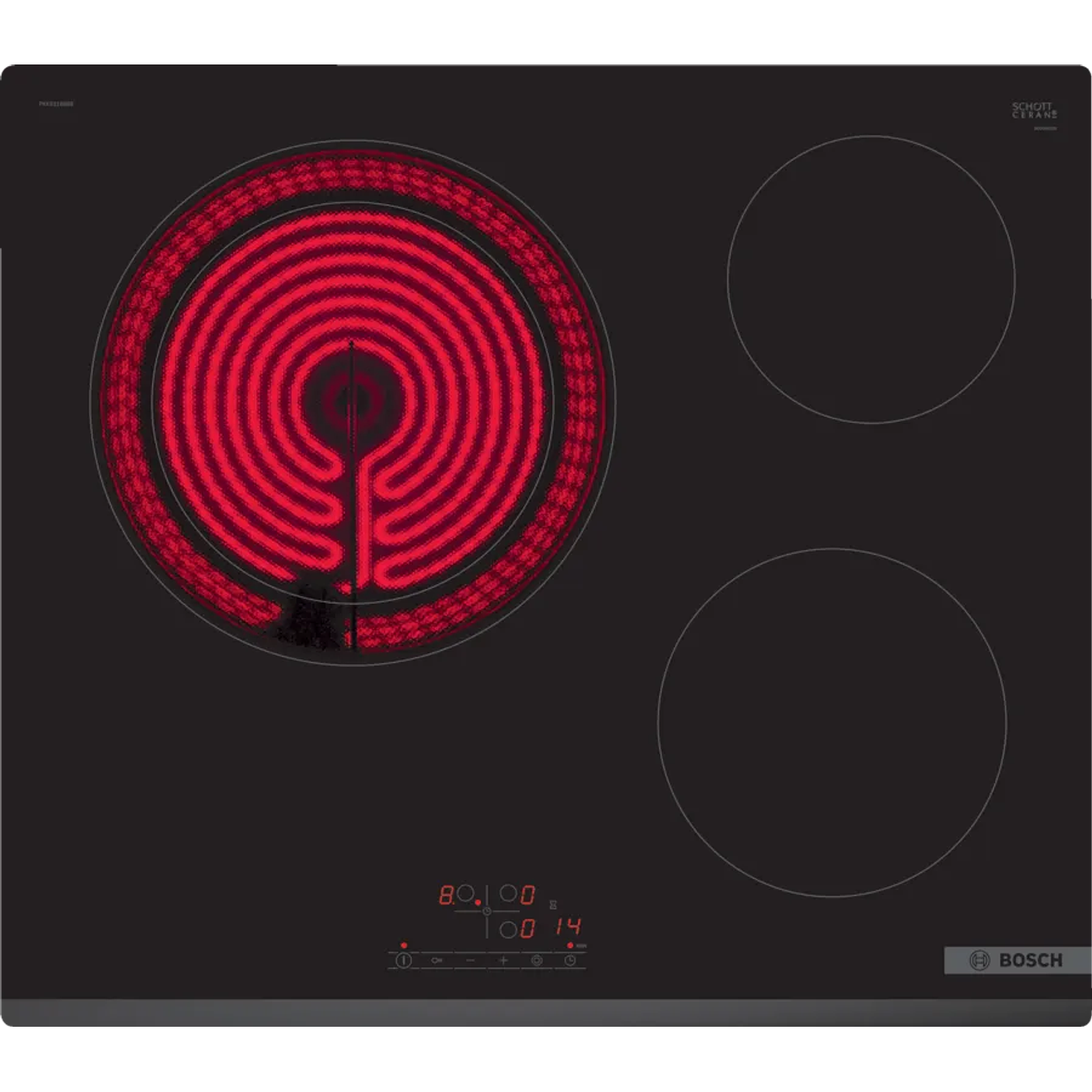Screen dimensions: 1092x1092
Task: Tap the red heat level 8 display
Action: (x=447, y=895)
